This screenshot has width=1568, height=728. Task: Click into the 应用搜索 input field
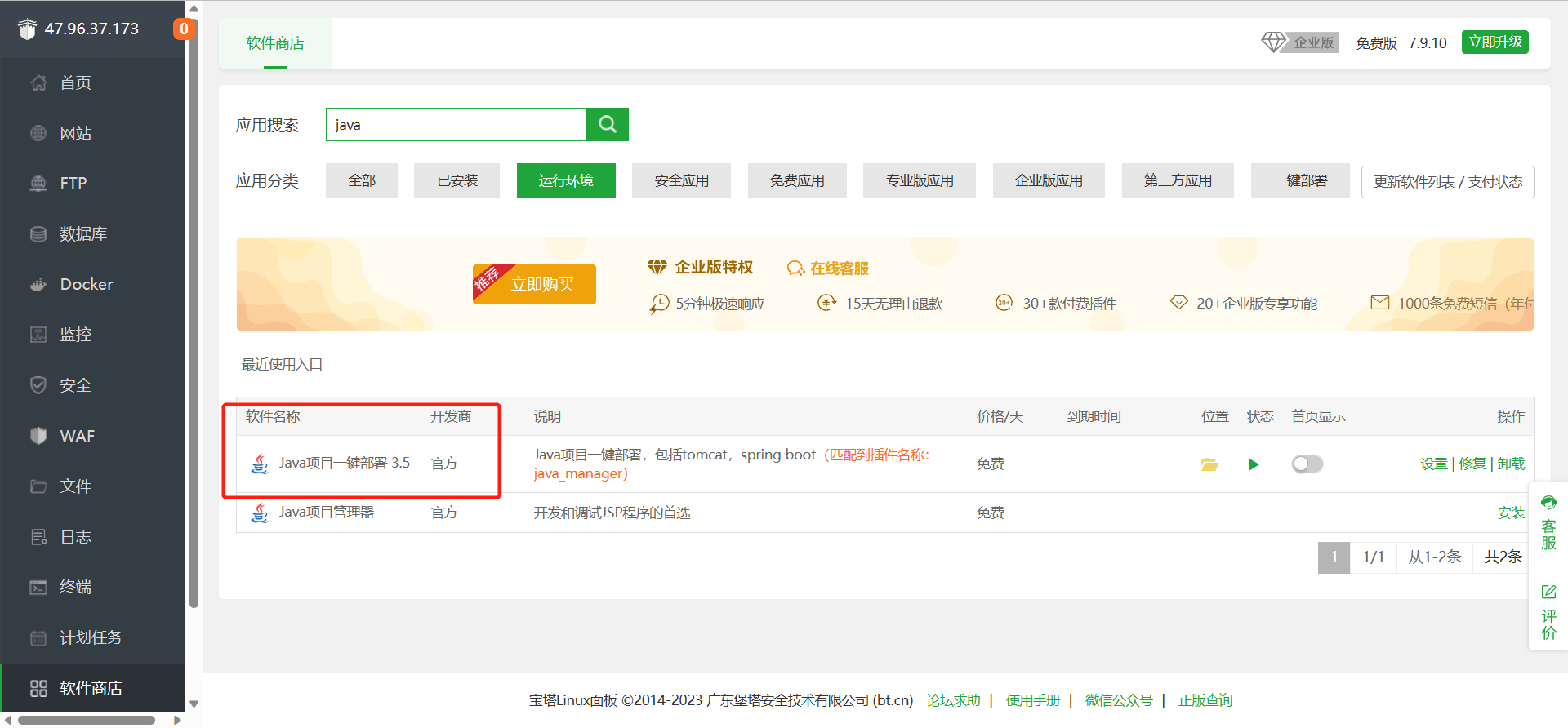coord(456,125)
